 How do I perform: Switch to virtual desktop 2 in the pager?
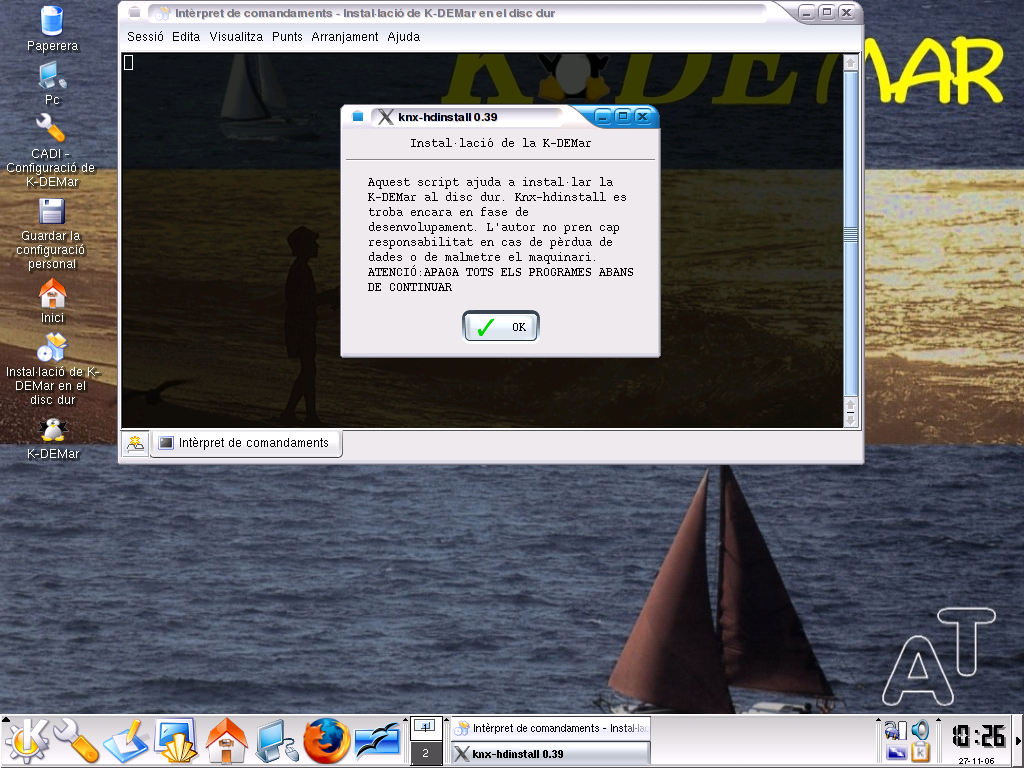[425, 753]
